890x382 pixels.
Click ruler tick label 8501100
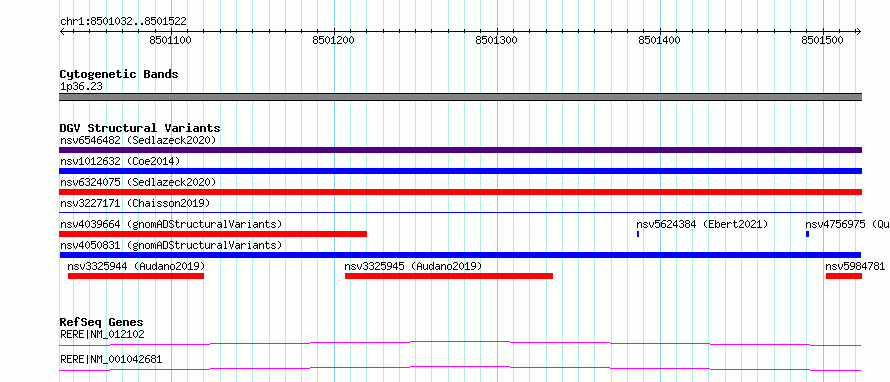point(170,40)
